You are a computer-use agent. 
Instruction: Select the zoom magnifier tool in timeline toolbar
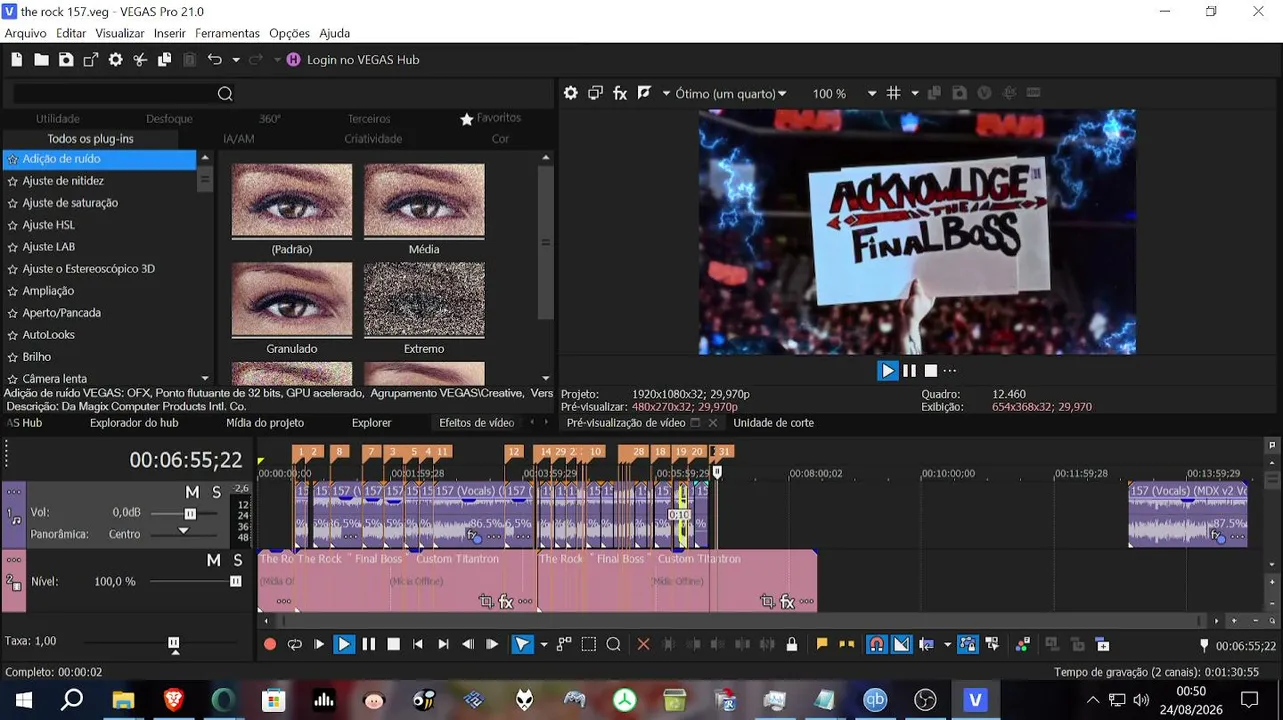click(614, 645)
